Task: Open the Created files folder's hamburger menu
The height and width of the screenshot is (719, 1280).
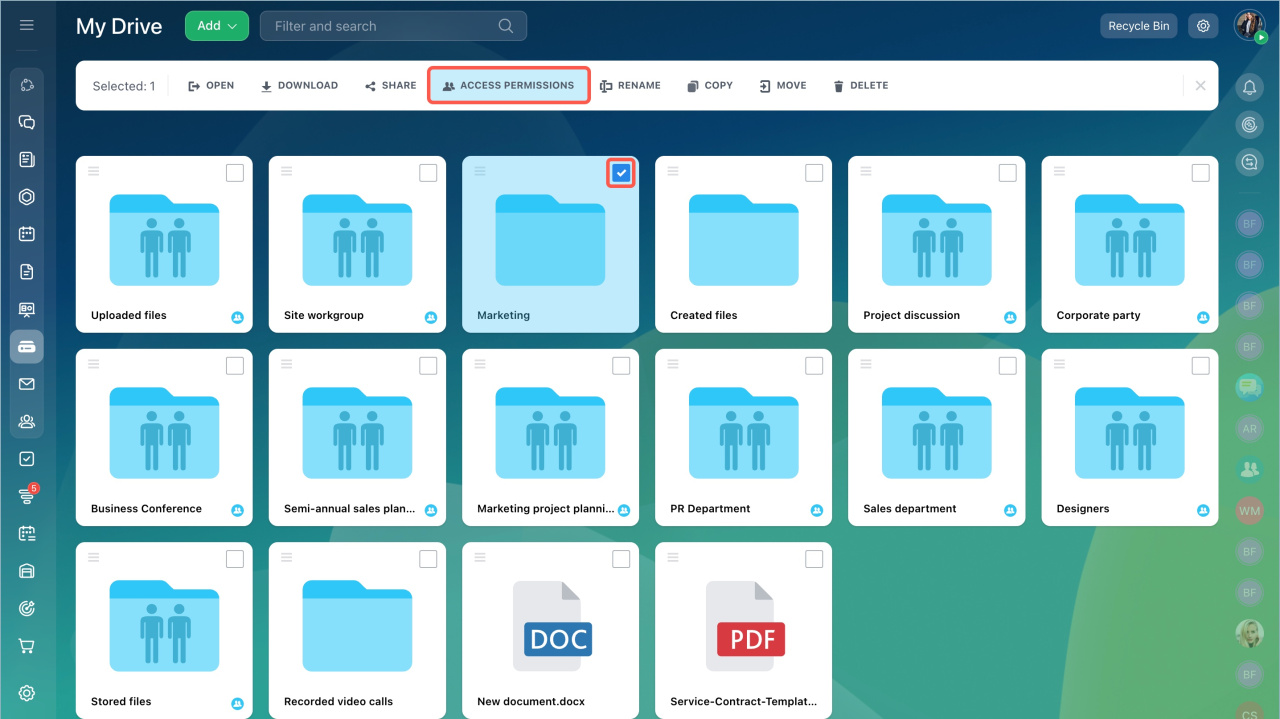Action: pos(673,171)
